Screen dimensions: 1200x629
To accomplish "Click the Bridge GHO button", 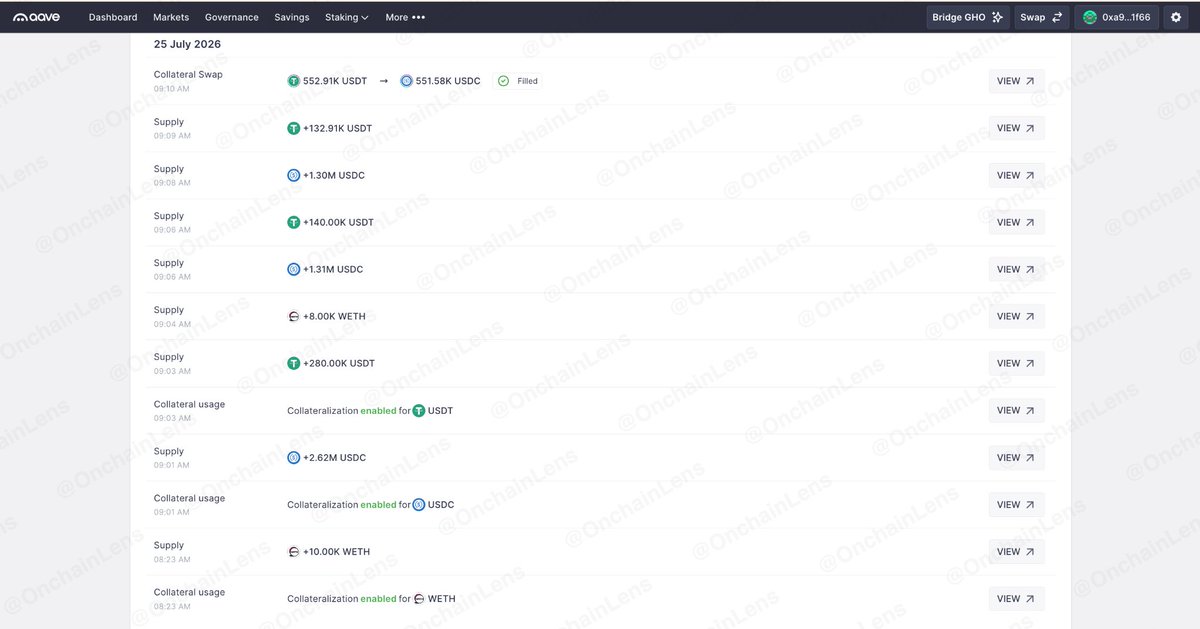I will [968, 17].
